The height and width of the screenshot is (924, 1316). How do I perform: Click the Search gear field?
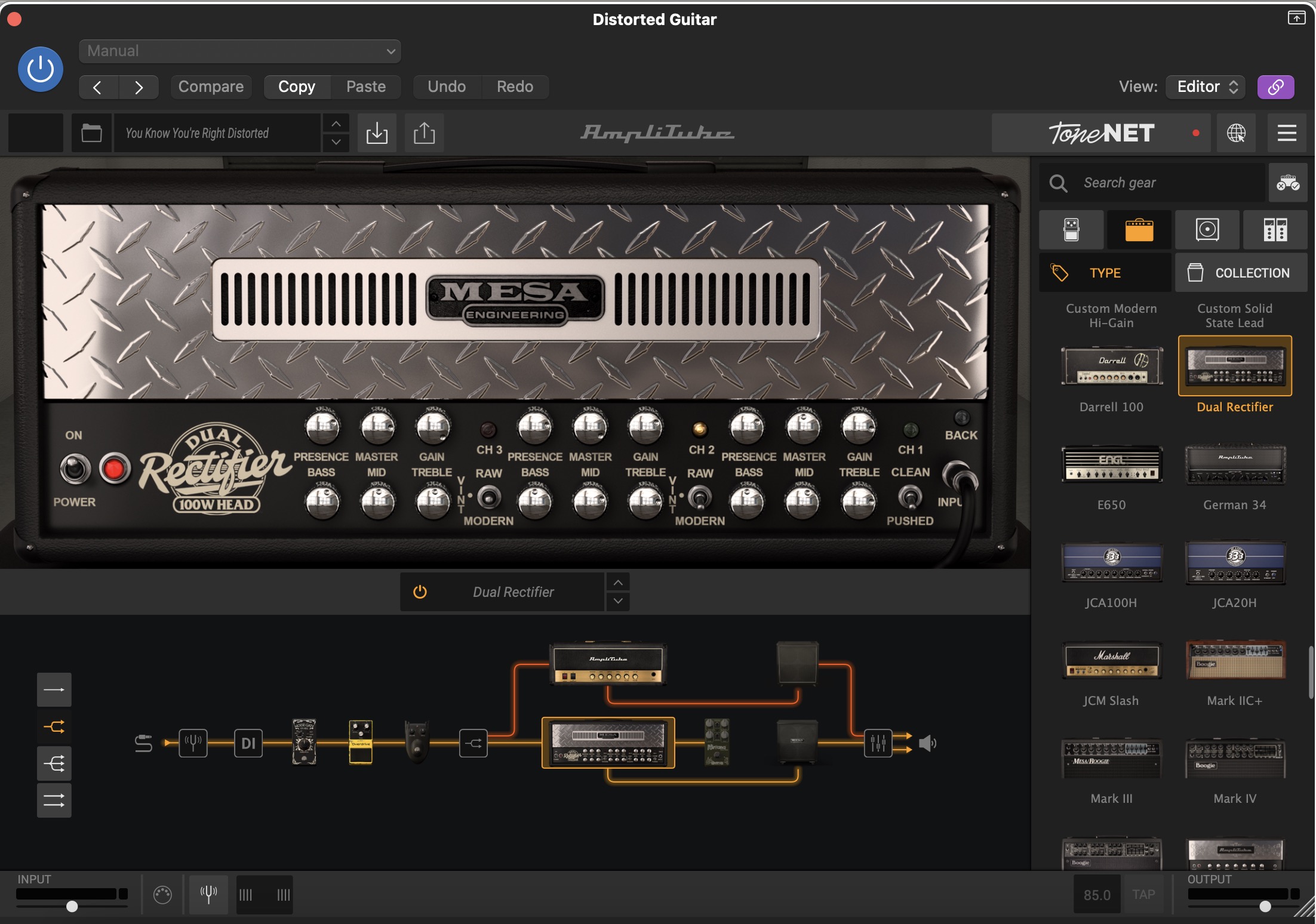pyautogui.click(x=1152, y=183)
